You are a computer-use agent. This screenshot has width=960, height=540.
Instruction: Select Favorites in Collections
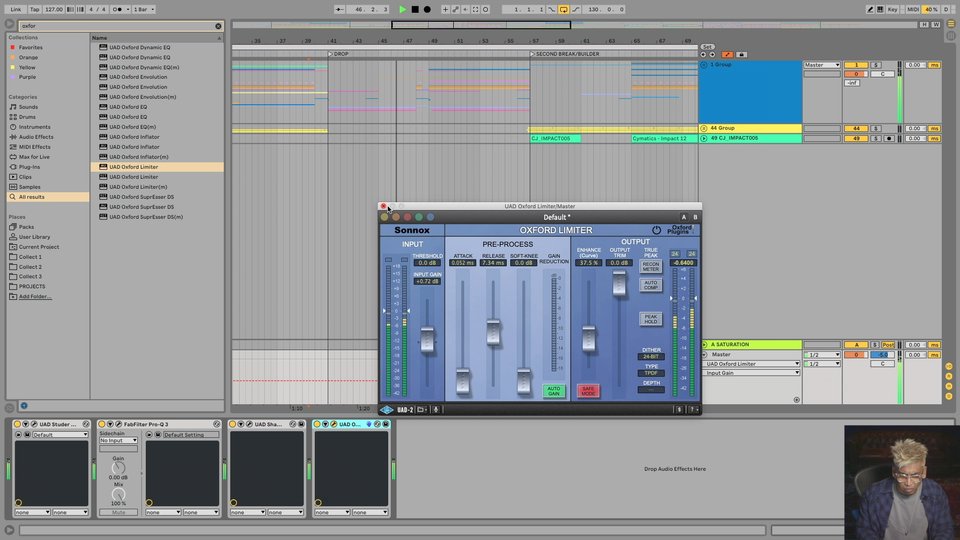click(31, 47)
